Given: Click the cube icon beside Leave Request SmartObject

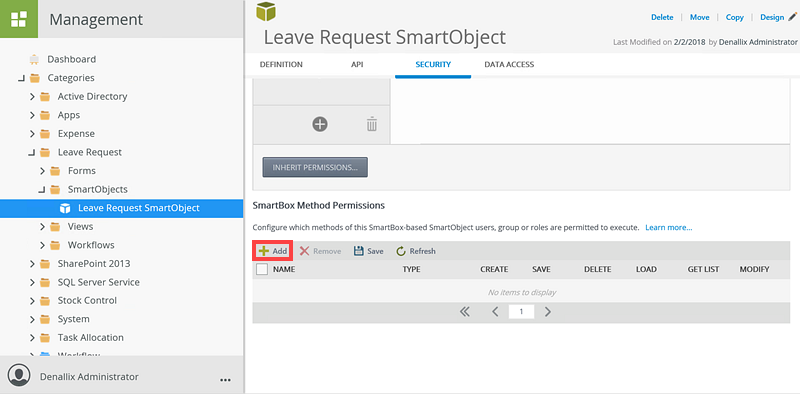Looking at the screenshot, I should [65, 208].
